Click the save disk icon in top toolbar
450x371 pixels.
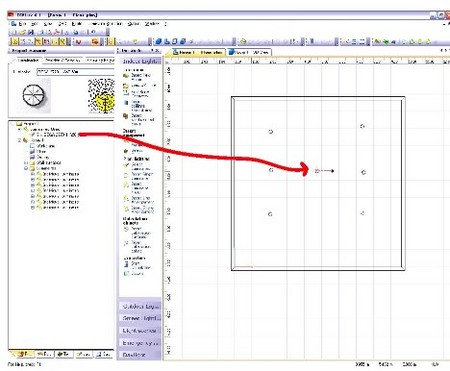(31, 32)
